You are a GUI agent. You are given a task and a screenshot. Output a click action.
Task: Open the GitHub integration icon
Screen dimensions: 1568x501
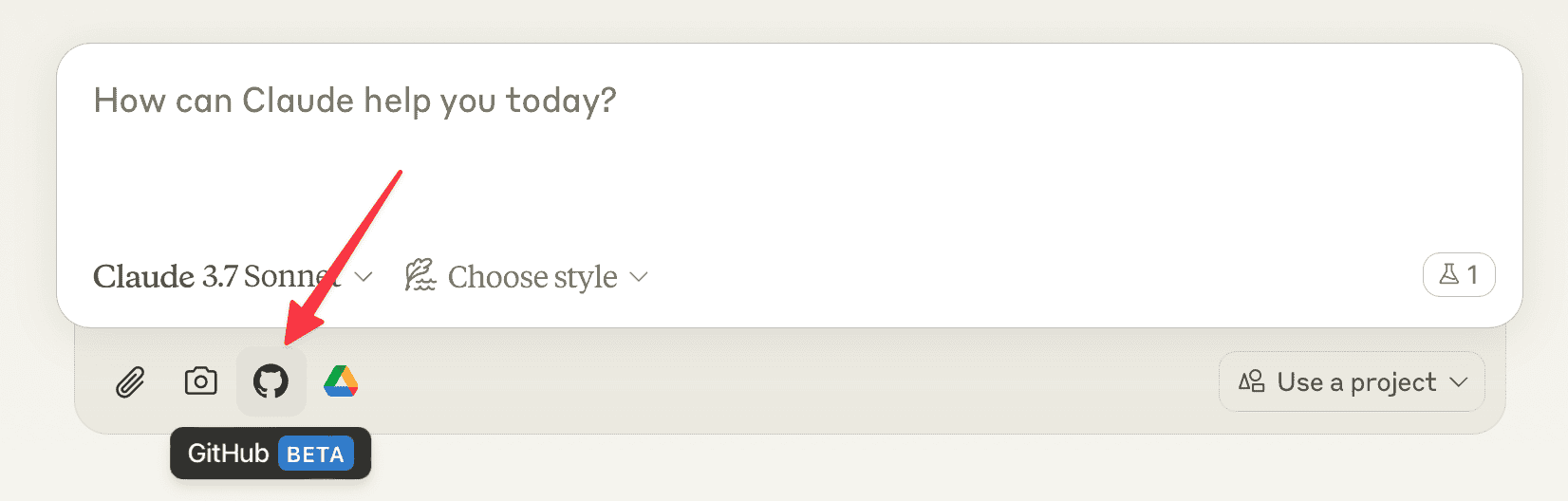(x=271, y=381)
